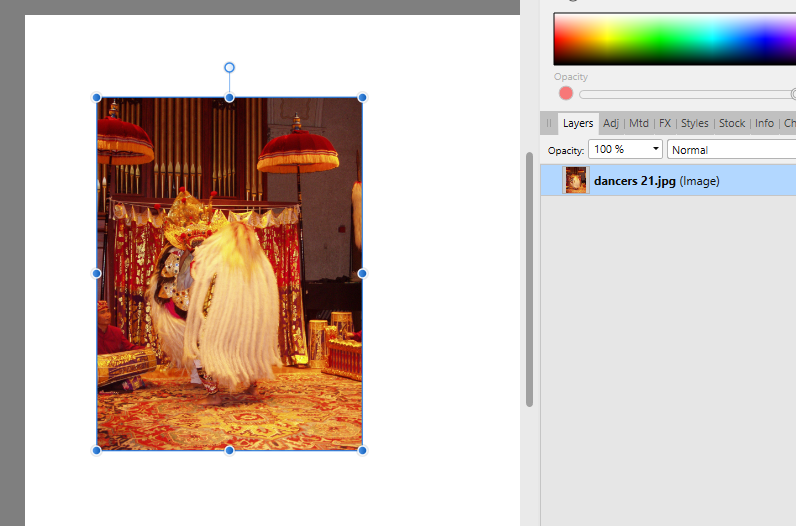Image resolution: width=796 pixels, height=526 pixels.
Task: Click the bottom-right selection handle
Action: [x=362, y=450]
